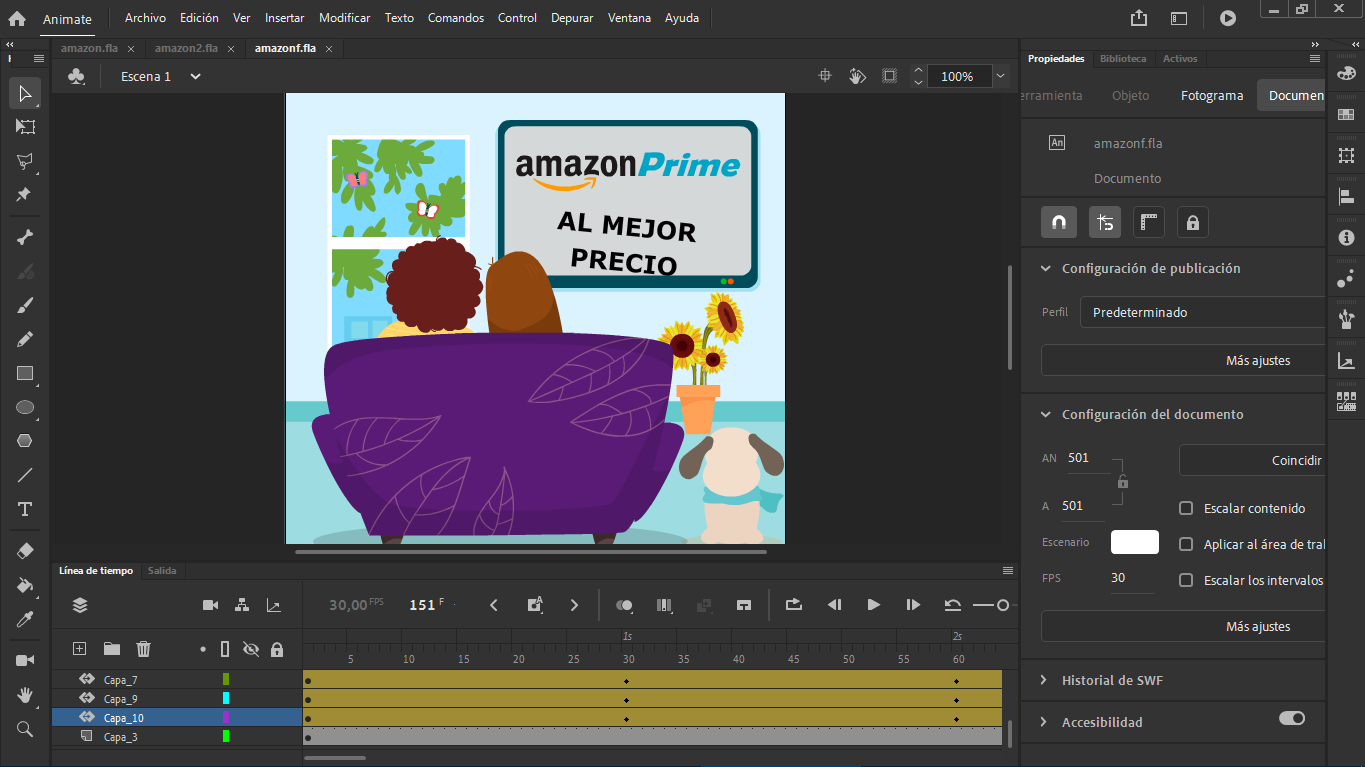
Task: Toggle rulers button in Properties
Action: click(x=1149, y=222)
